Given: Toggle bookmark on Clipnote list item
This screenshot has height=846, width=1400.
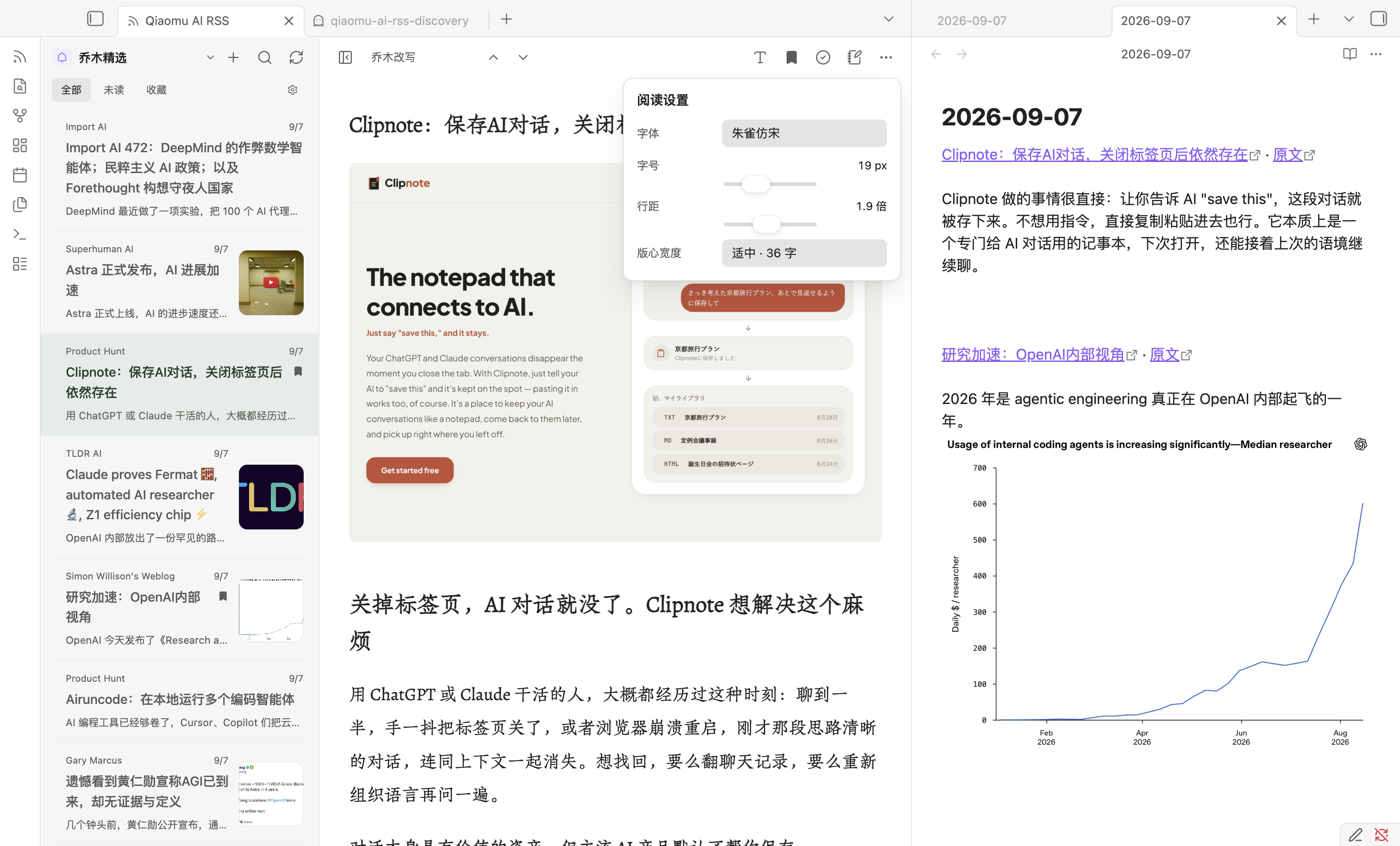Looking at the screenshot, I should [298, 372].
